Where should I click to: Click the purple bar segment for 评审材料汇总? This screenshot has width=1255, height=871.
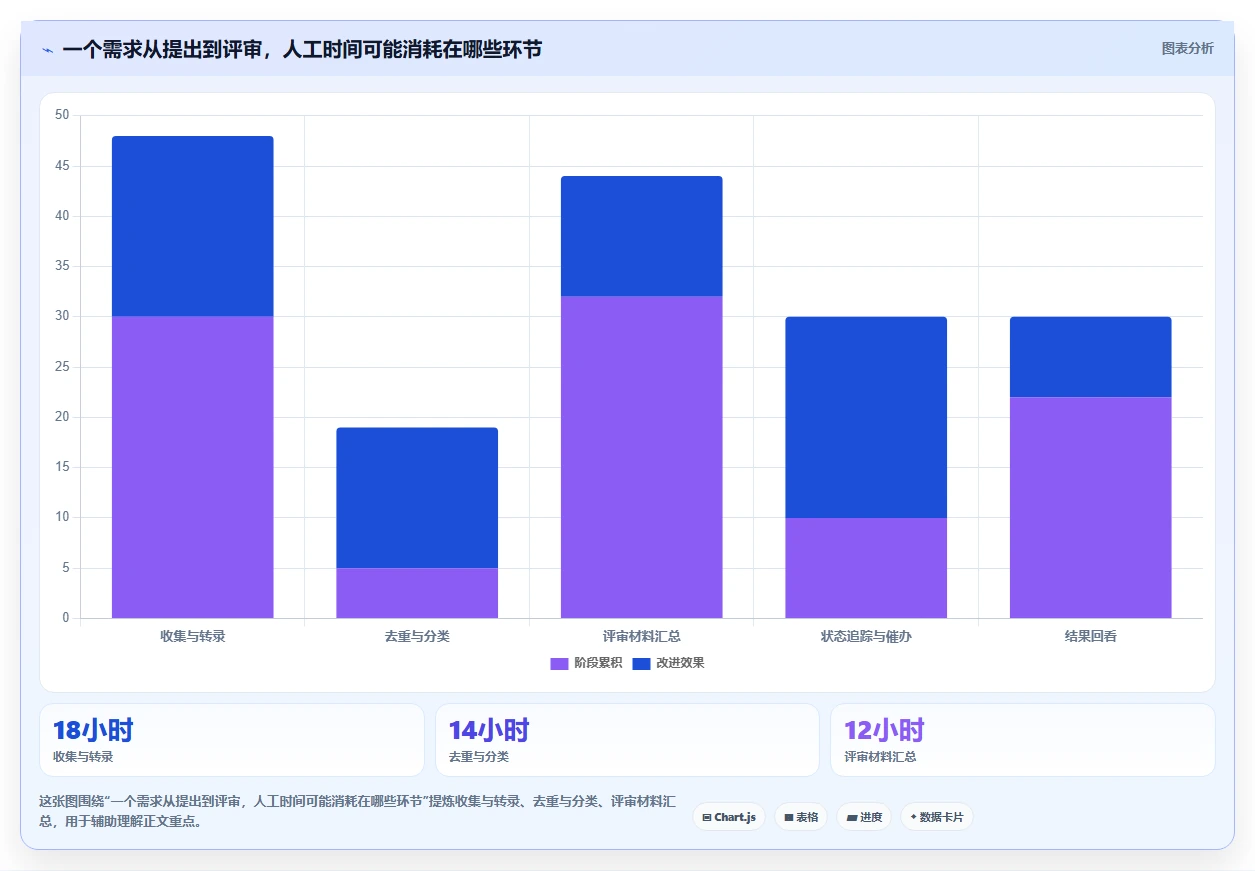pos(641,457)
